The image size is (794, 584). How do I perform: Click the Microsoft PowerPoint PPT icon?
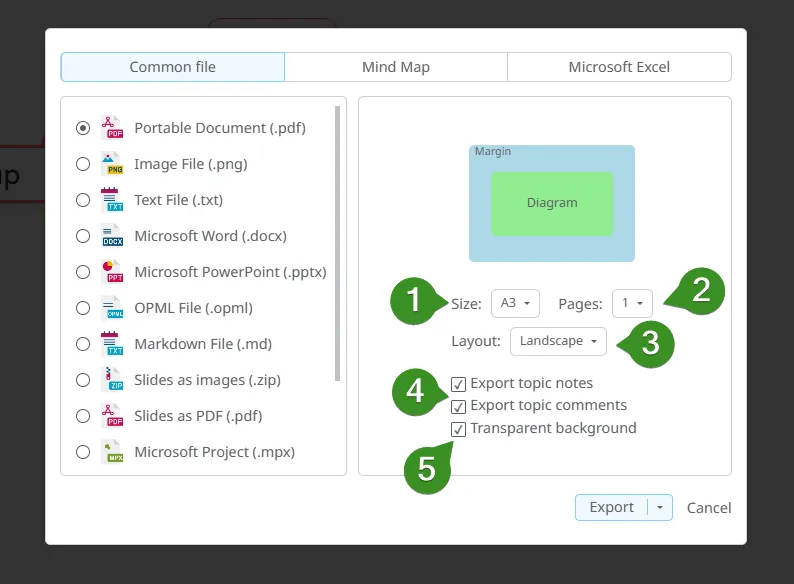click(111, 272)
